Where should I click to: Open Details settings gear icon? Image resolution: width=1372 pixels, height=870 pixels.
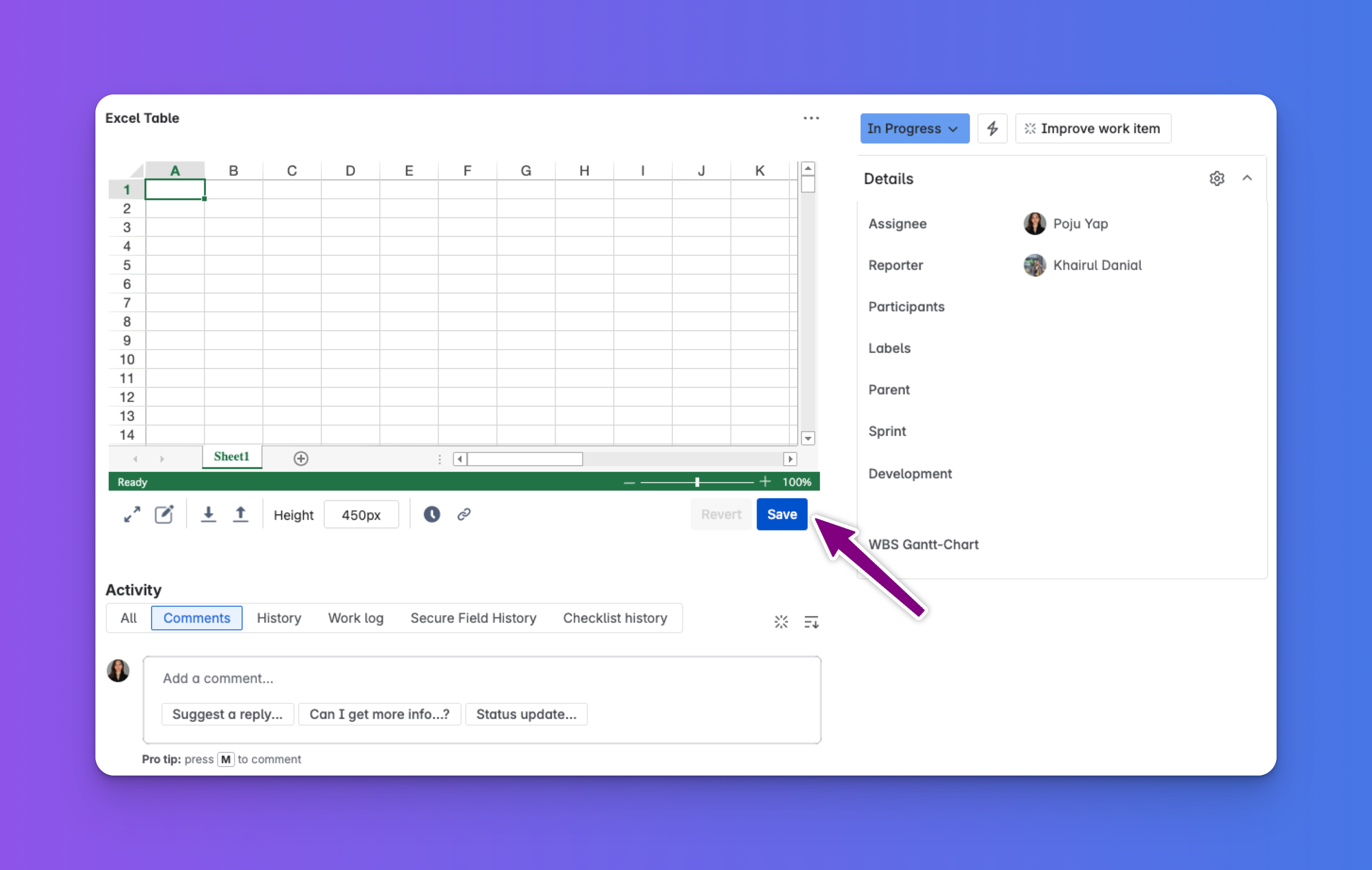[x=1217, y=179]
